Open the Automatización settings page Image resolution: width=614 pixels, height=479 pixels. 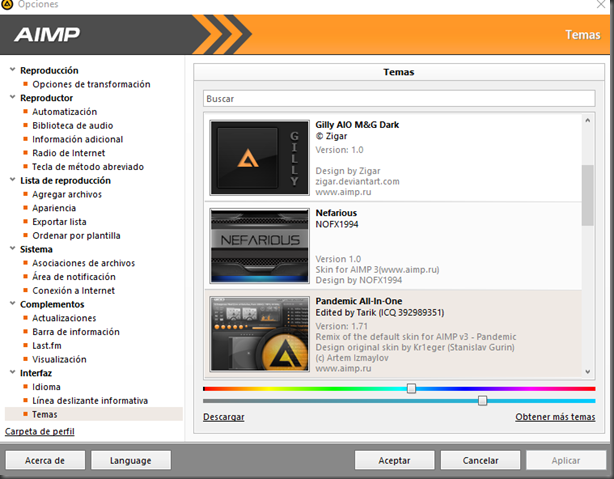click(x=65, y=112)
